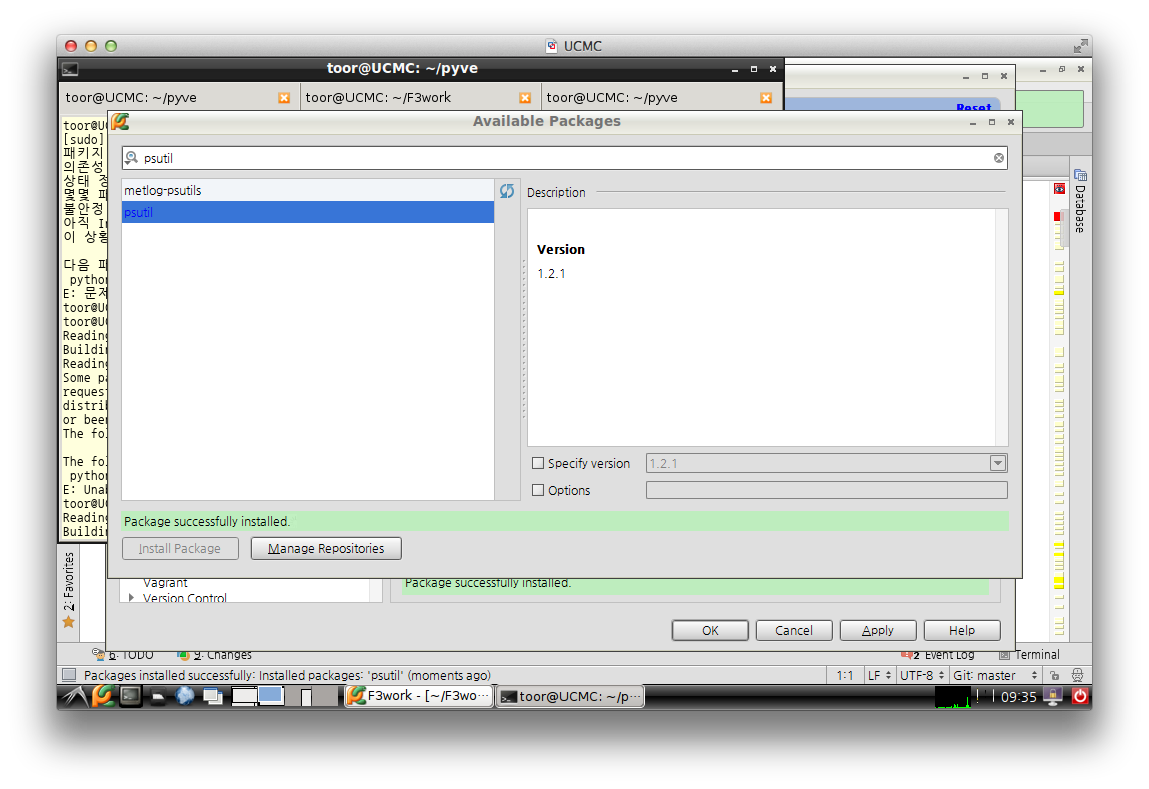Clear the psutil search field
Viewport: 1149px width, 789px height.
(x=998, y=158)
